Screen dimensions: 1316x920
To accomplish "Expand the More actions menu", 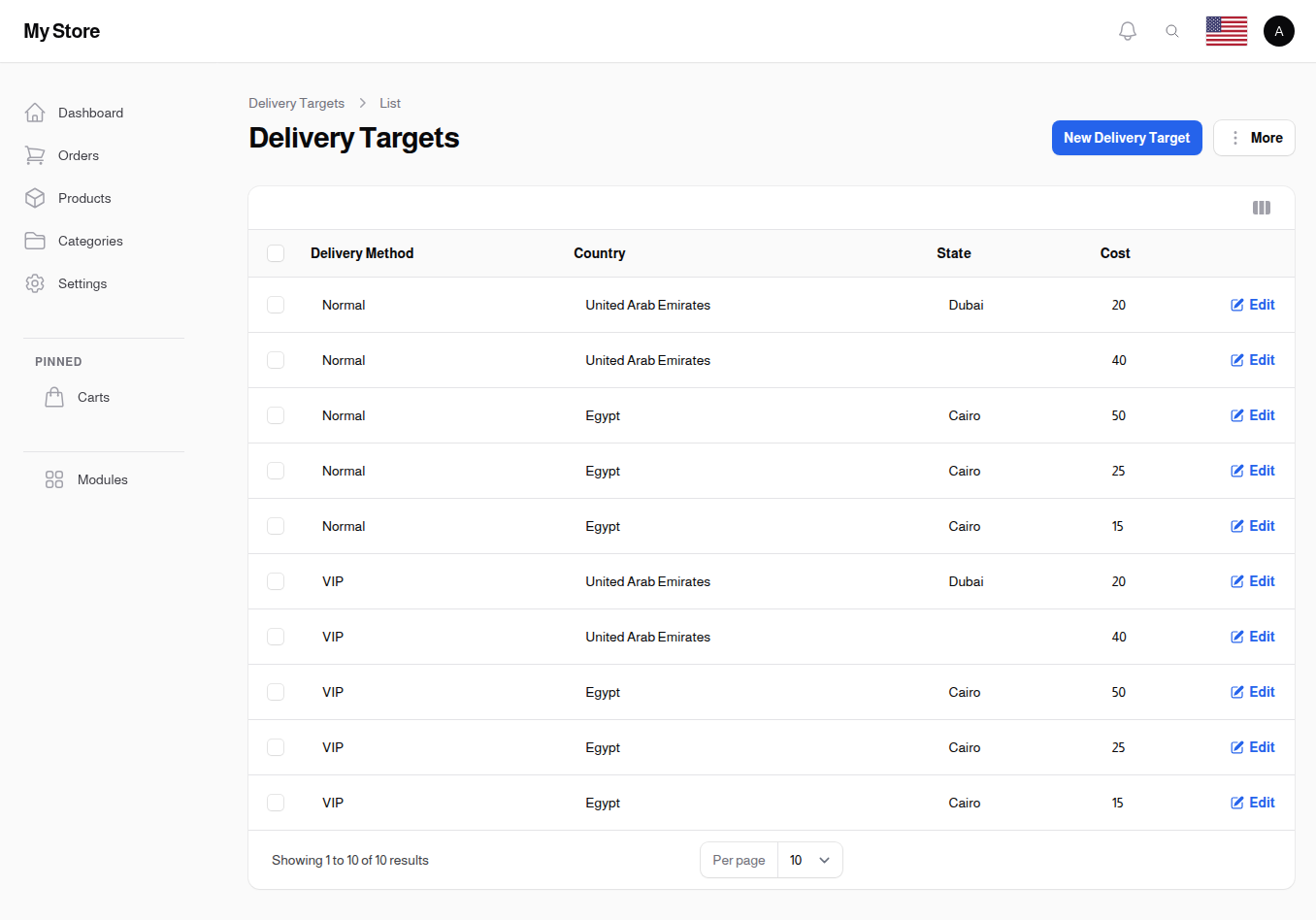I will point(1254,137).
